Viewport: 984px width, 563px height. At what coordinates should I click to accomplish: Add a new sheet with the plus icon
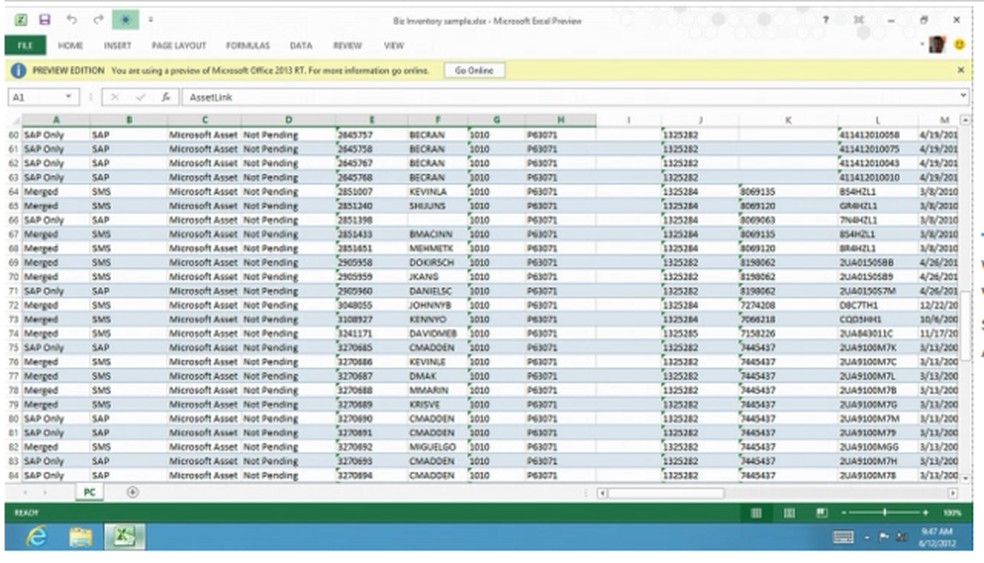coord(132,492)
